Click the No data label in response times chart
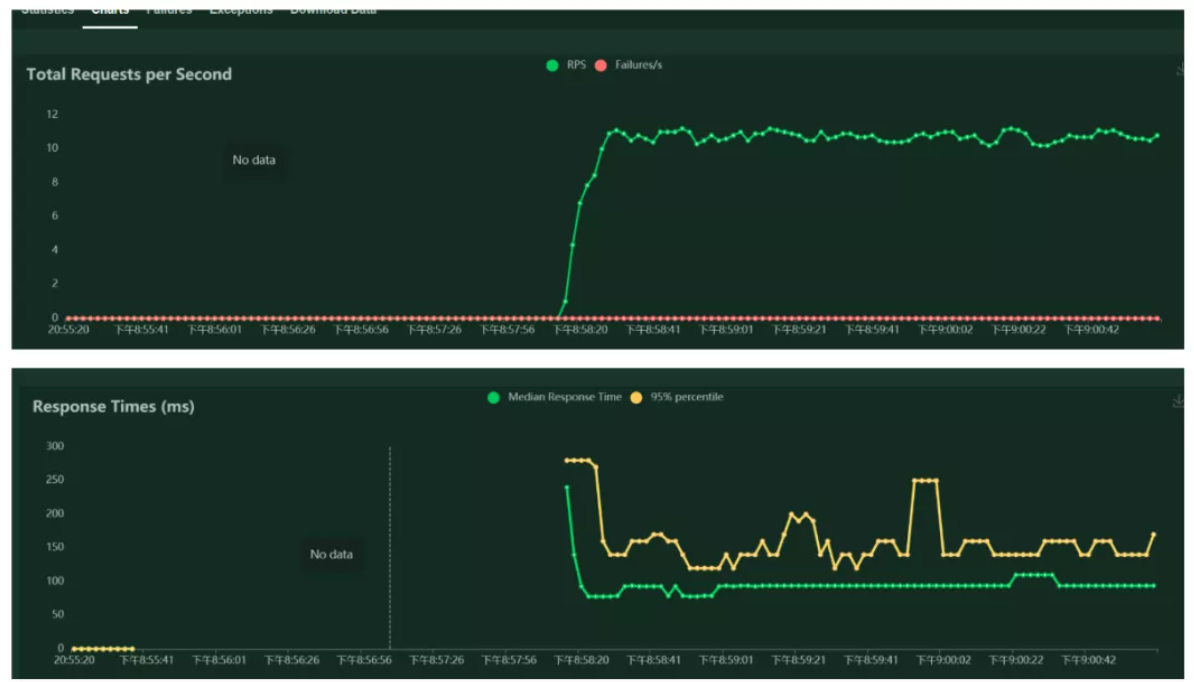 (x=331, y=554)
